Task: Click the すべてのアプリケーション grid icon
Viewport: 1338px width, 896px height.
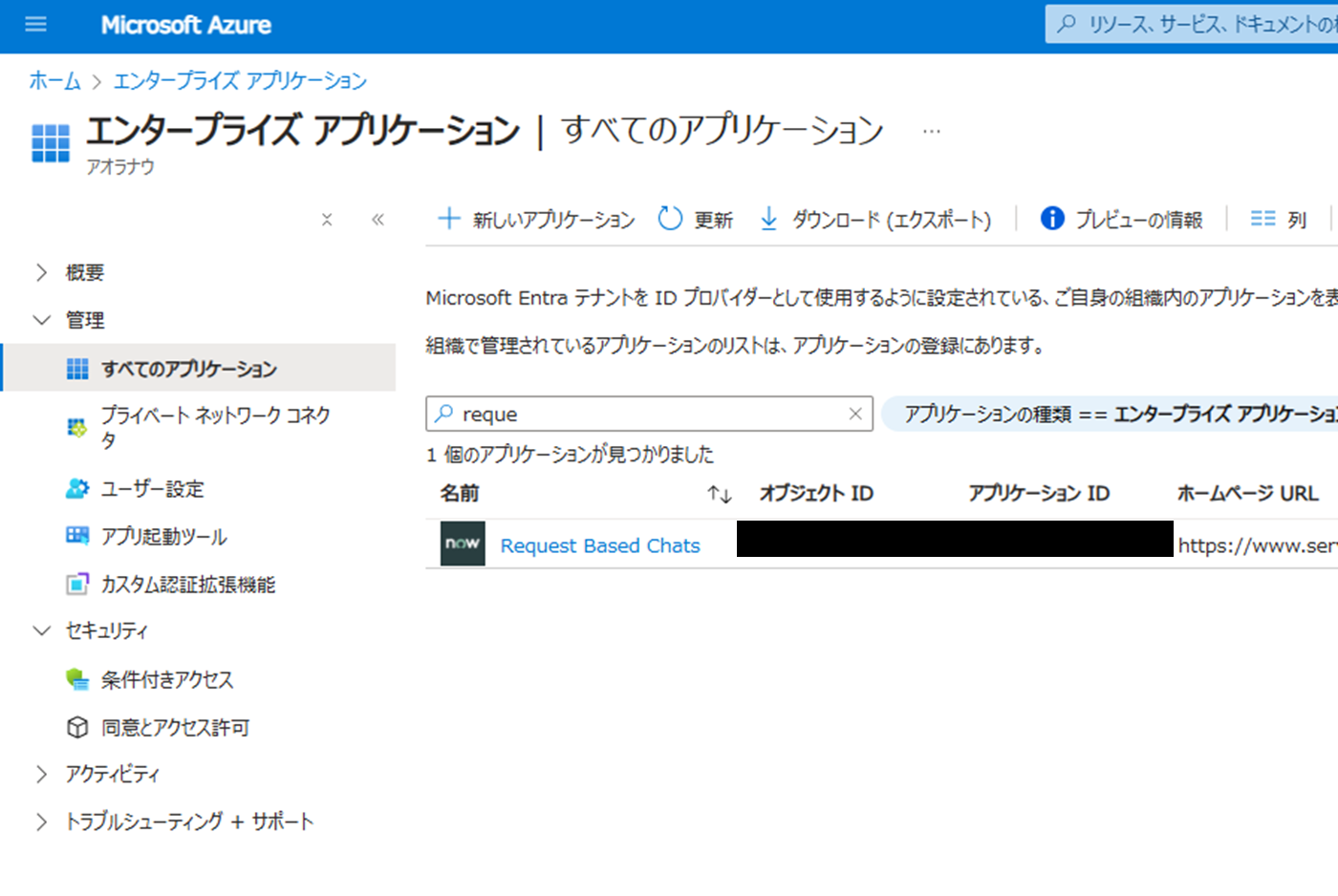Action: tap(77, 369)
